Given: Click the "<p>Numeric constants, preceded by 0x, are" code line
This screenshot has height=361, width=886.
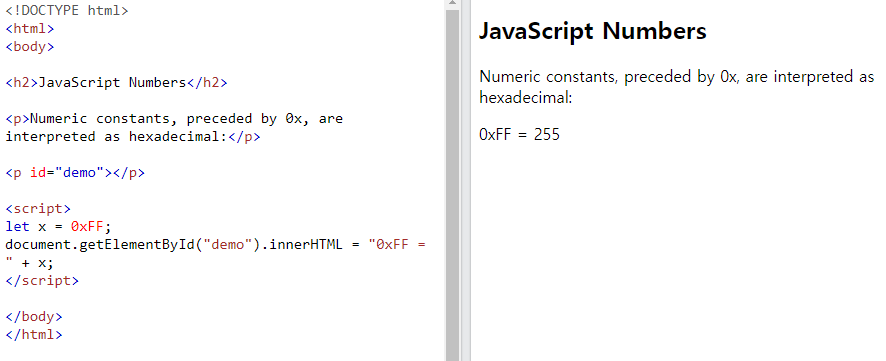Looking at the screenshot, I should [x=174, y=119].
